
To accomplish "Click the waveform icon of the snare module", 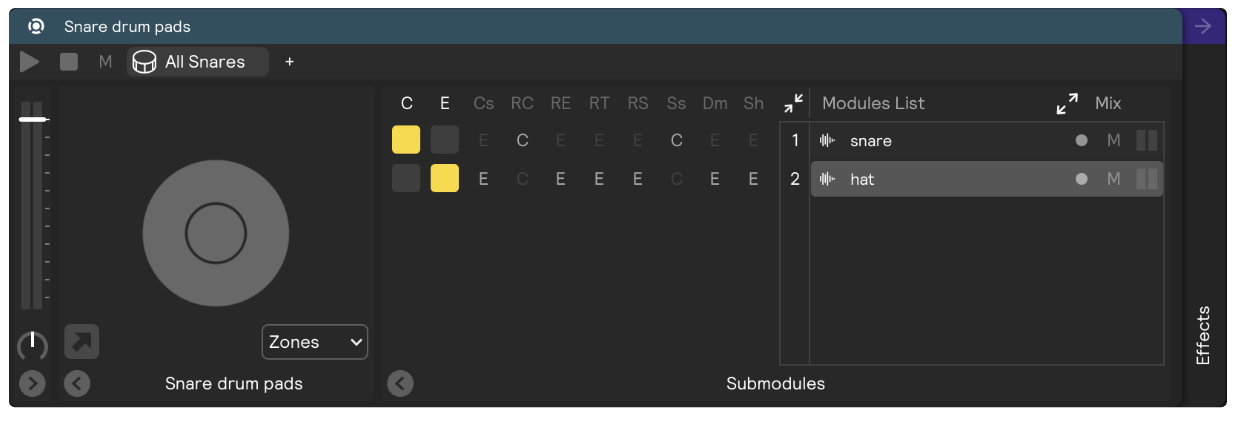I will pyautogui.click(x=827, y=141).
